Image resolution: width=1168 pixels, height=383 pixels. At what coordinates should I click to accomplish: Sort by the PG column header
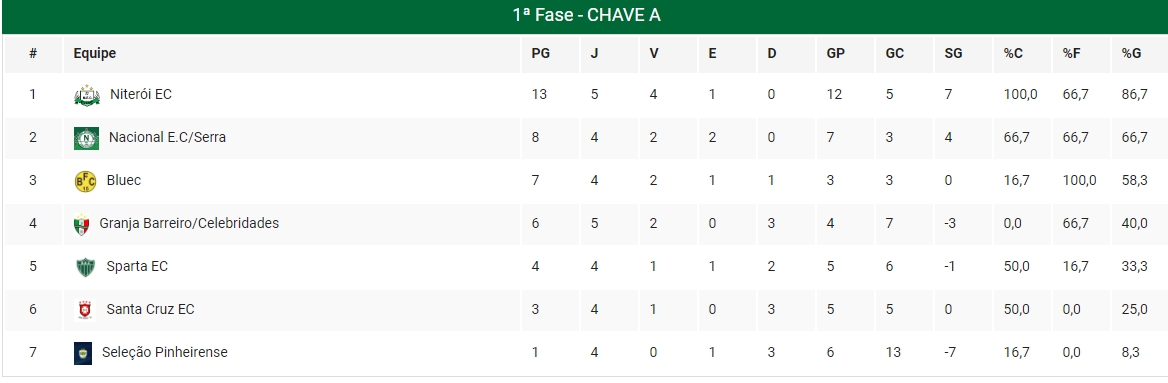[540, 54]
